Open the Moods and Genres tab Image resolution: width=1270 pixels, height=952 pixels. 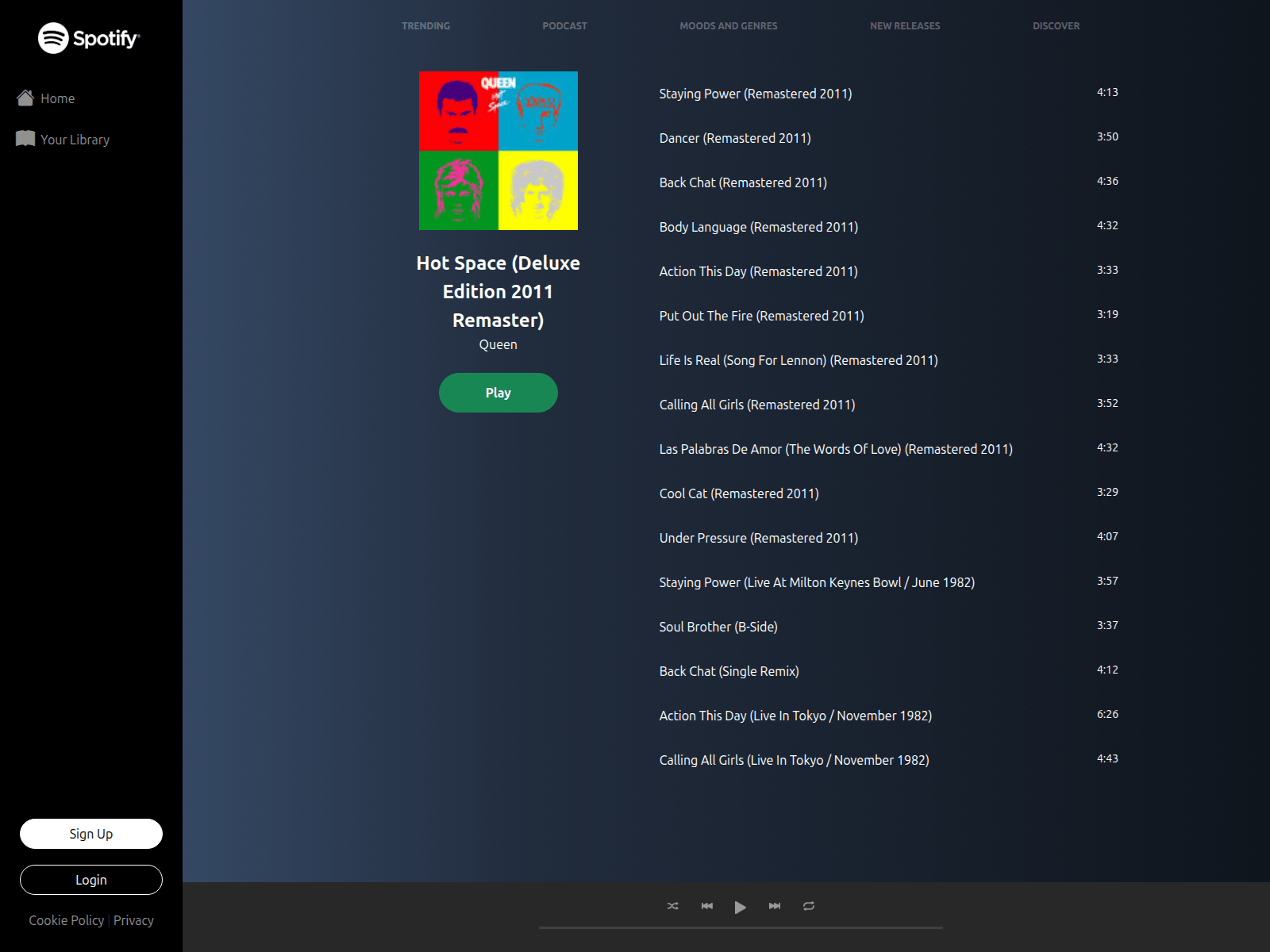729,26
